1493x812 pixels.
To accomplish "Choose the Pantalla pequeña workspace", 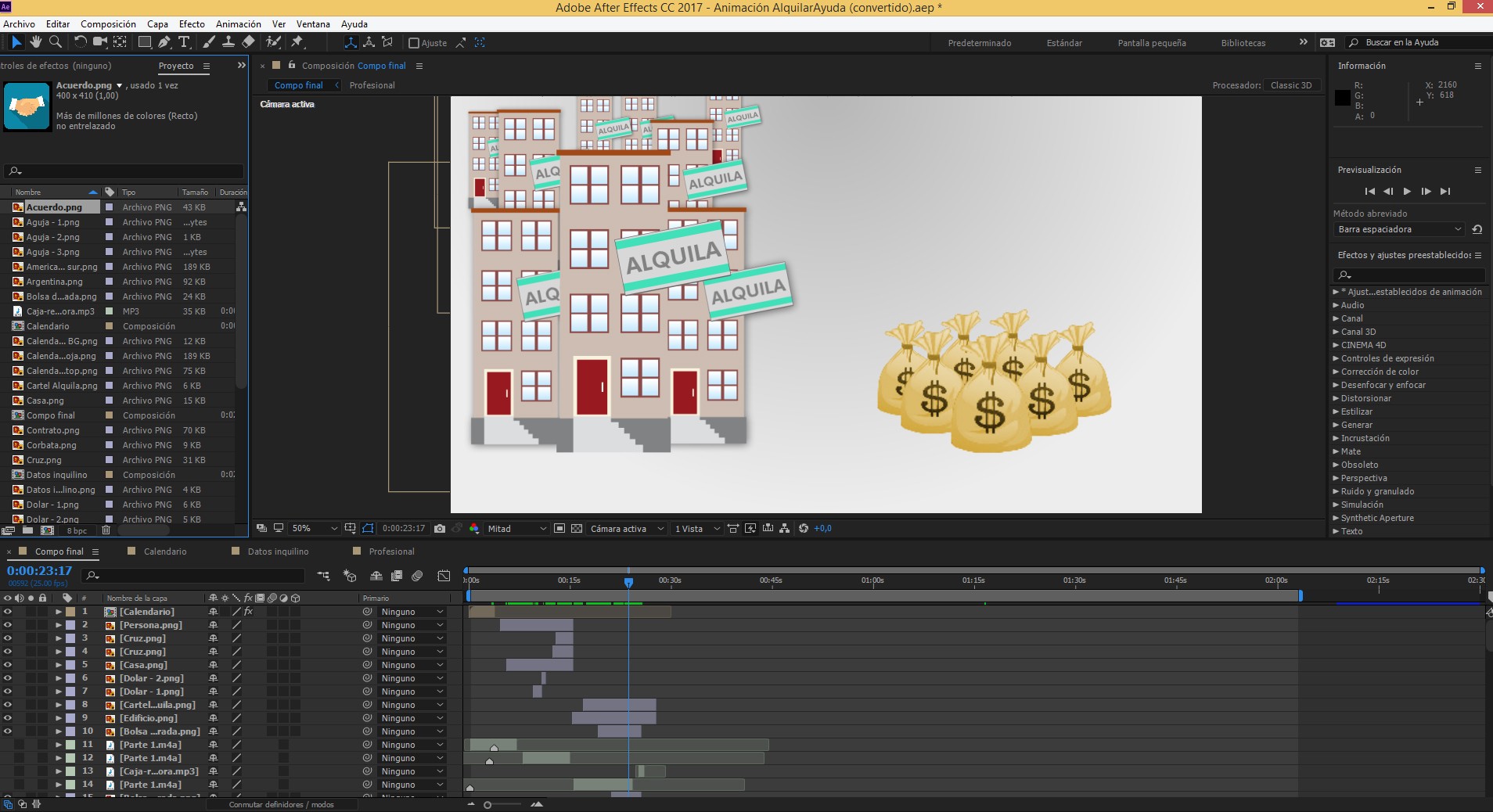I will click(1152, 43).
